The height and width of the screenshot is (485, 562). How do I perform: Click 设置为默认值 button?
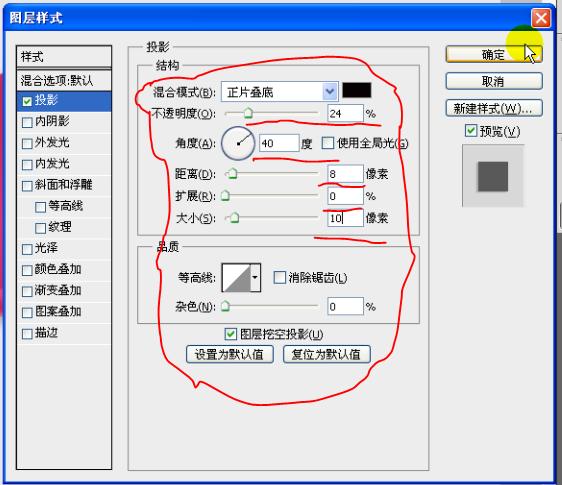229,355
